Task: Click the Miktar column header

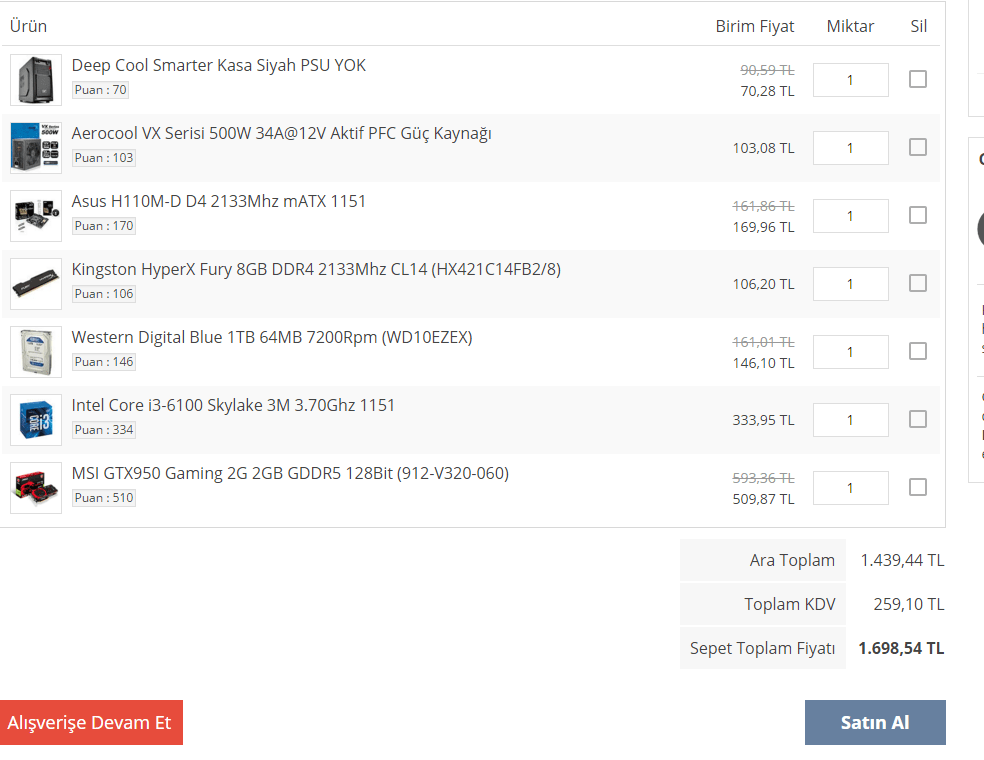Action: point(850,26)
